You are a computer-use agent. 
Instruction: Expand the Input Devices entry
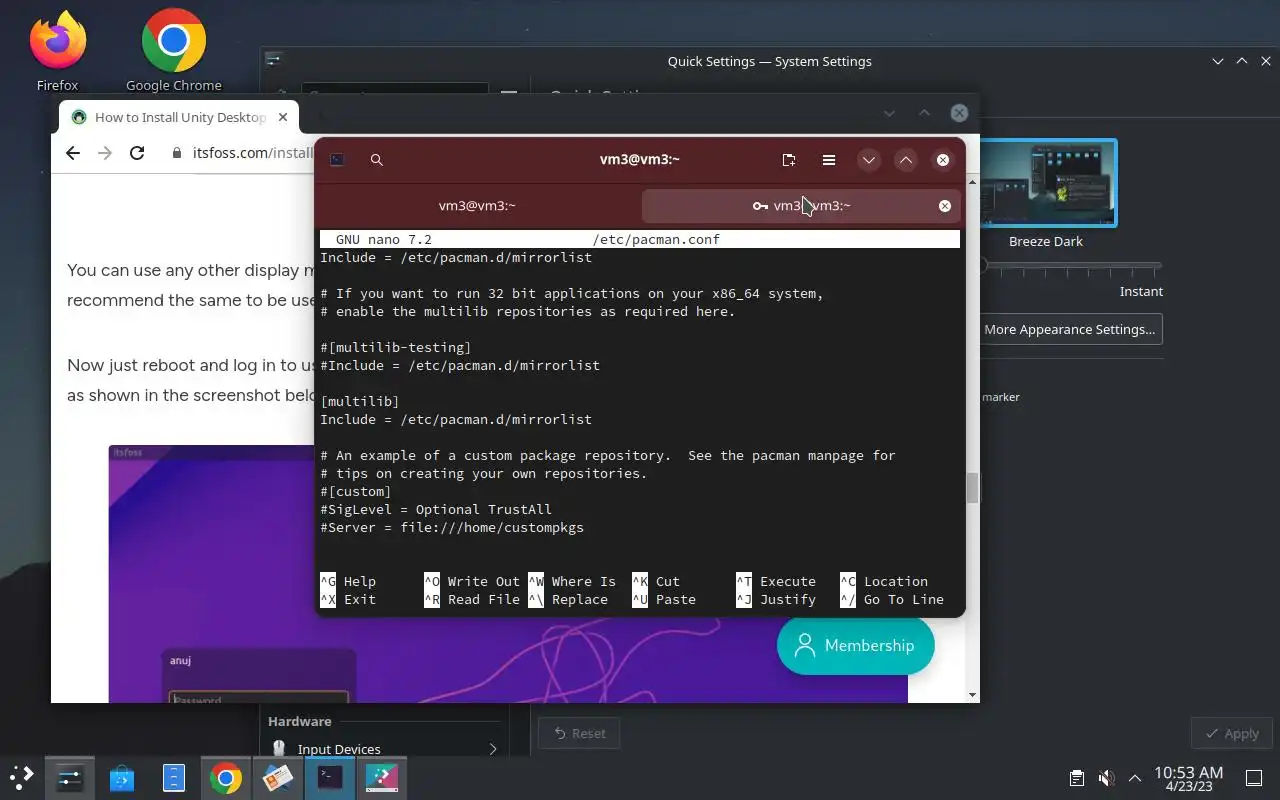(x=385, y=749)
